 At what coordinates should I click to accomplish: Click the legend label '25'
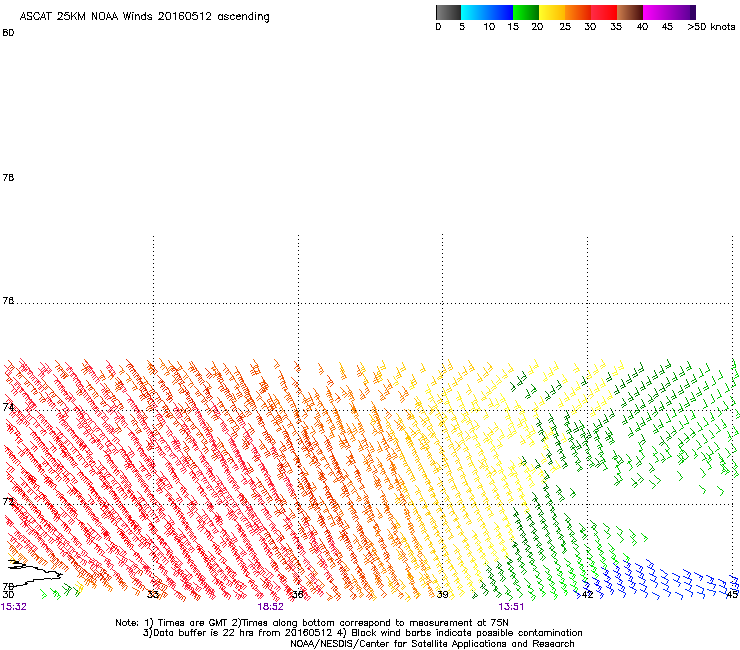pyautogui.click(x=565, y=27)
